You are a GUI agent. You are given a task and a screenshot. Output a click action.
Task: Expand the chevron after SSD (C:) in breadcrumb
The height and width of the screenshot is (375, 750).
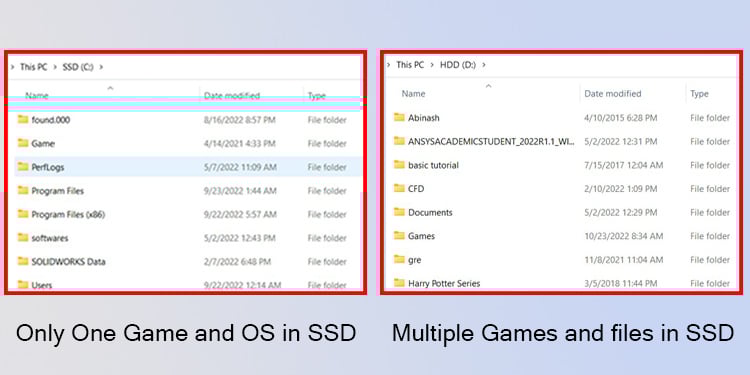pos(101,67)
